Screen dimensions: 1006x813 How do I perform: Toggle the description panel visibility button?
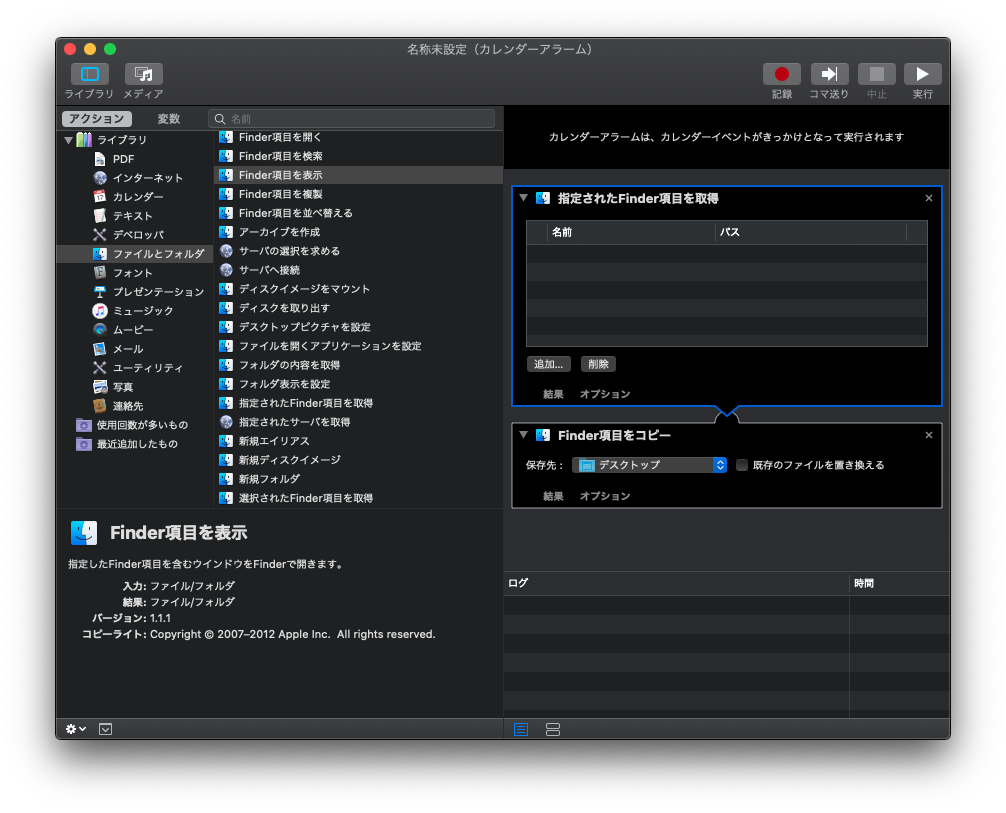click(x=106, y=729)
